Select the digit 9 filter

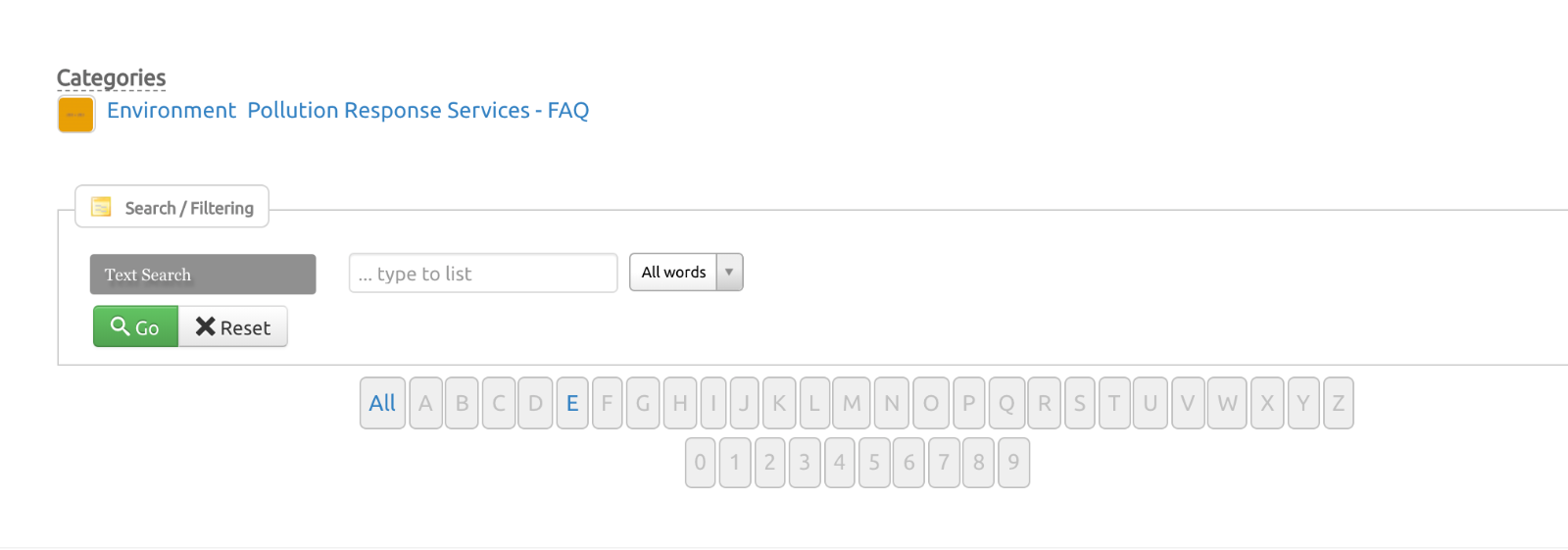click(1013, 462)
